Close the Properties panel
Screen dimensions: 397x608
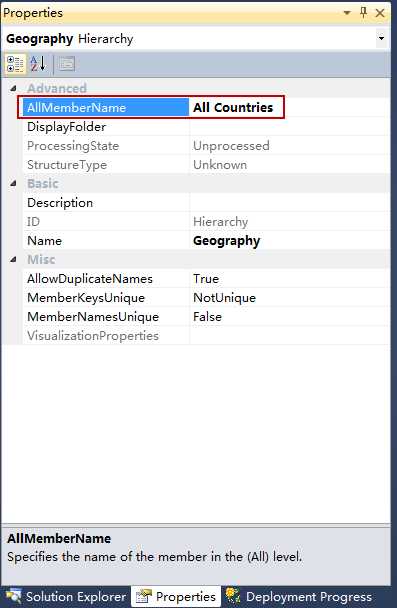point(380,13)
